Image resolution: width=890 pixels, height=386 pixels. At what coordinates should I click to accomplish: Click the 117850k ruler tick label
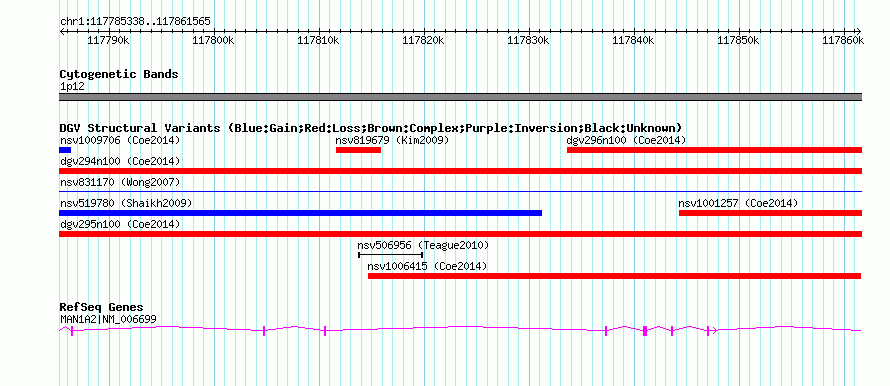coord(738,40)
